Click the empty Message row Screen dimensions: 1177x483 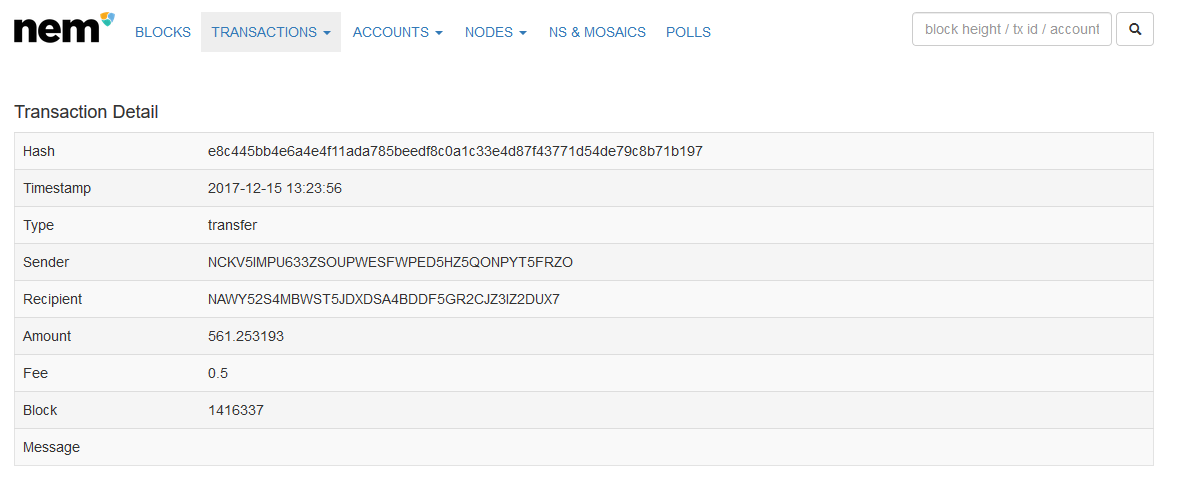tap(583, 447)
